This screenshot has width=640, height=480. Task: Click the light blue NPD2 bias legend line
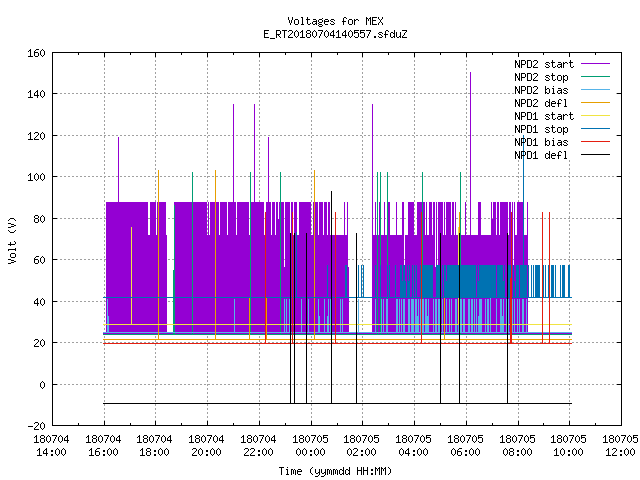click(595, 90)
